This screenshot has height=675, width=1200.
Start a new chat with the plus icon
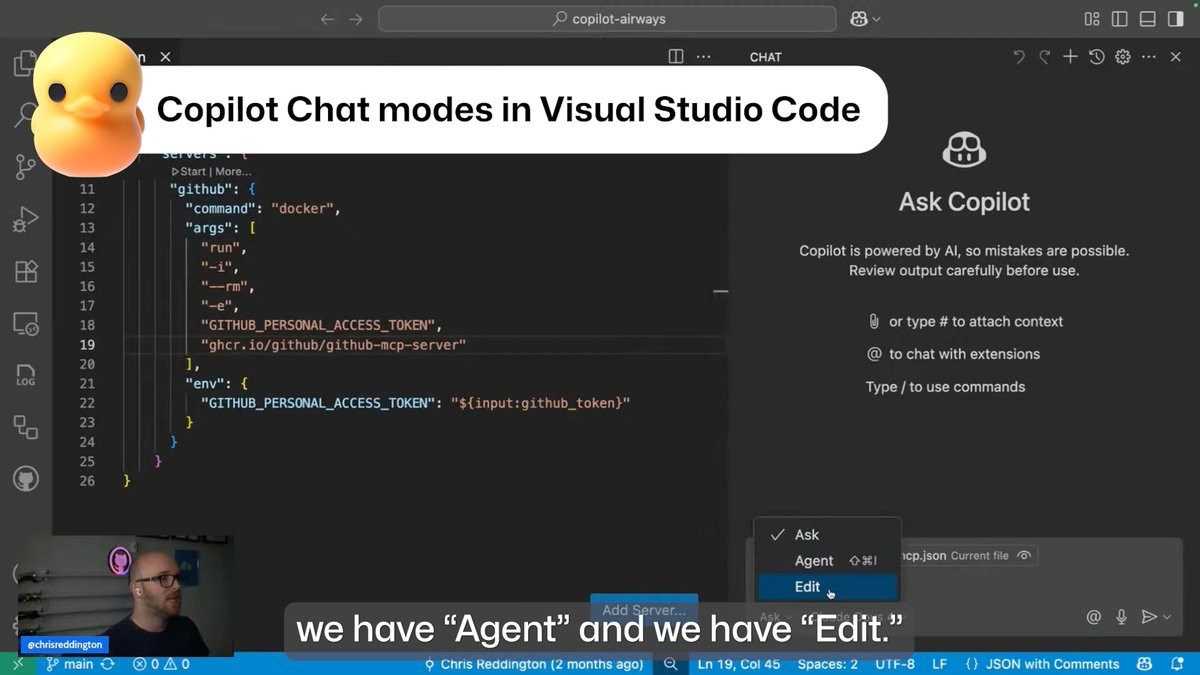(x=1070, y=57)
